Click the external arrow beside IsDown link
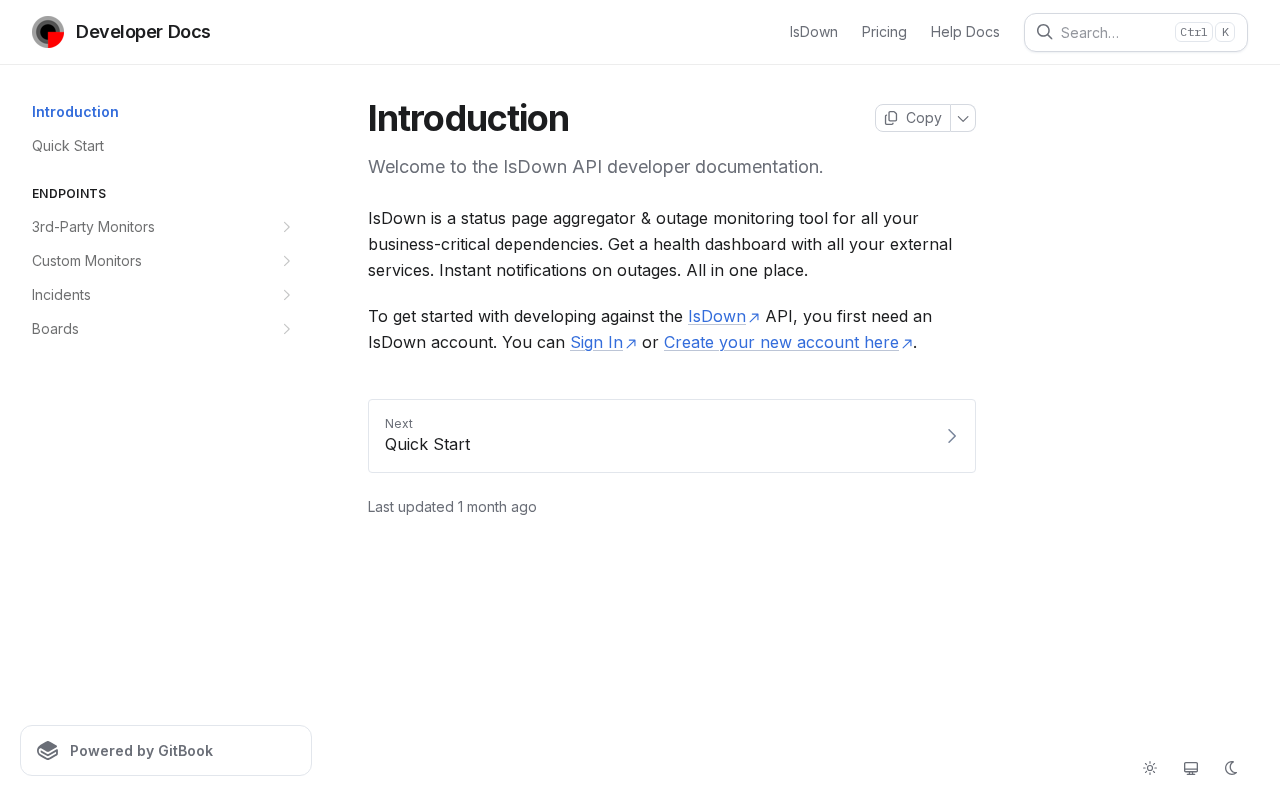The width and height of the screenshot is (1280, 800). (x=755, y=318)
